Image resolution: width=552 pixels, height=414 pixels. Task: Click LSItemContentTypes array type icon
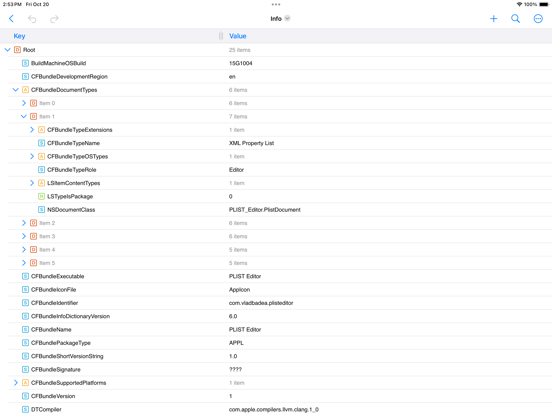click(42, 183)
